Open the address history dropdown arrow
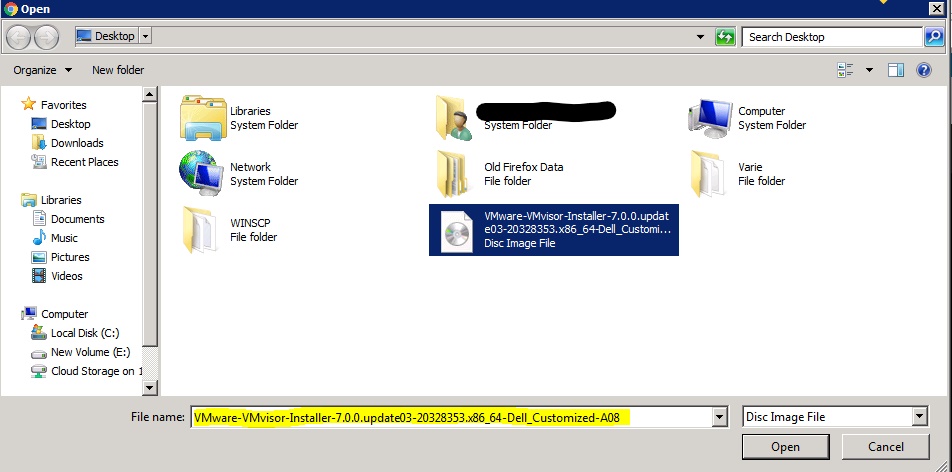952x472 pixels. click(x=700, y=37)
